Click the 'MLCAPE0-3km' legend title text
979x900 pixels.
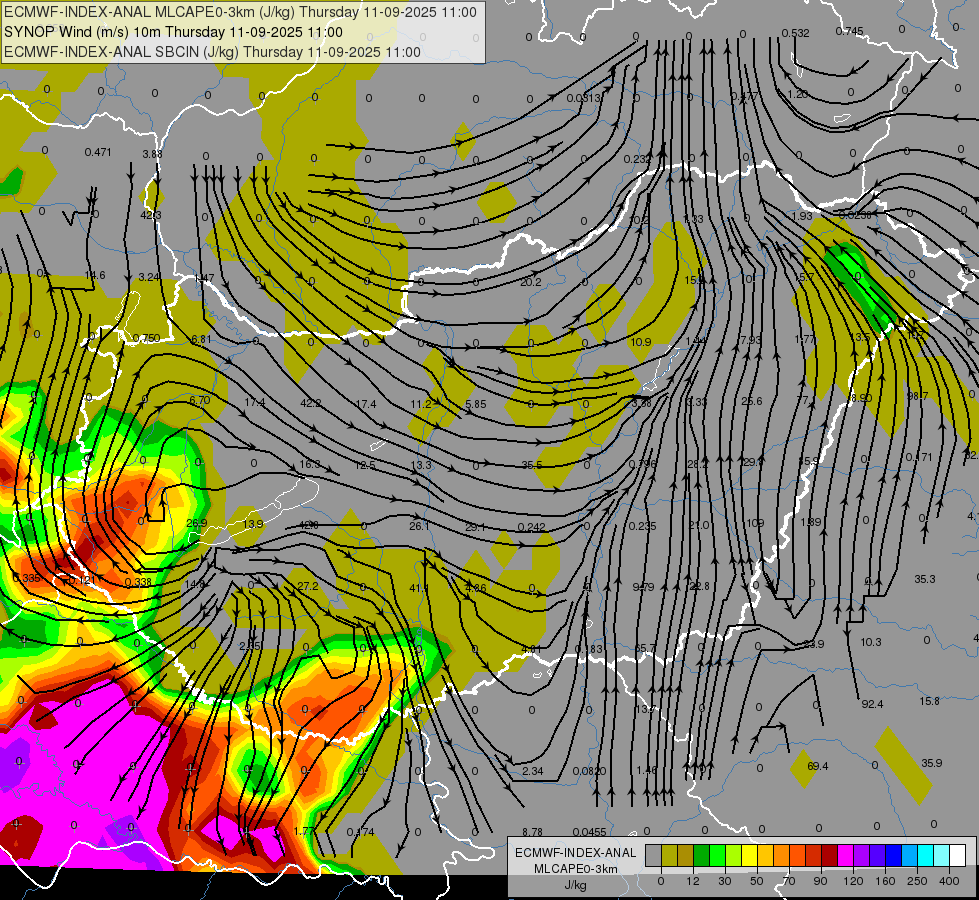coord(575,869)
